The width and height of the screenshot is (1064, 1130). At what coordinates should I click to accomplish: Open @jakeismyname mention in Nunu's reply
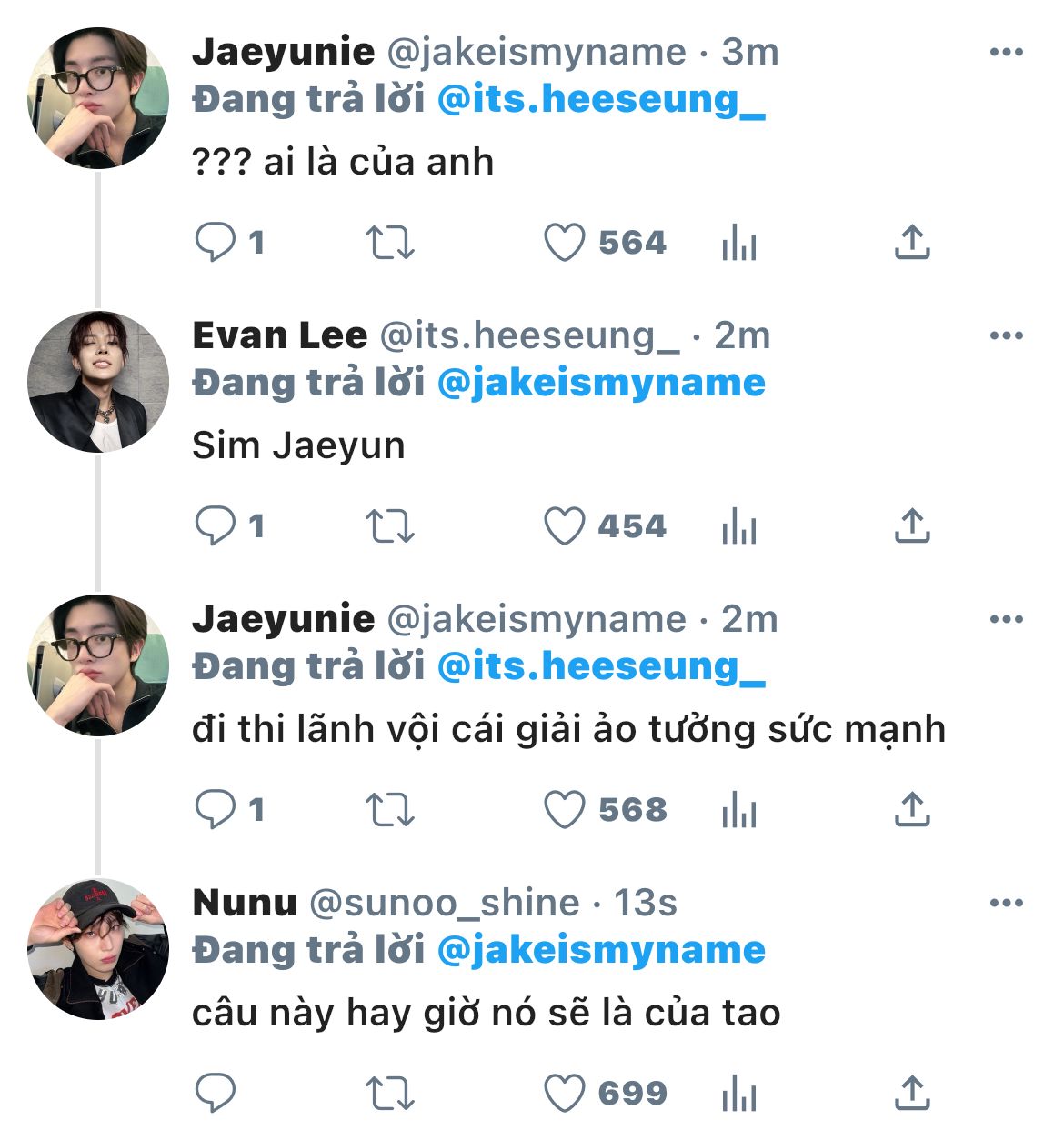601,951
